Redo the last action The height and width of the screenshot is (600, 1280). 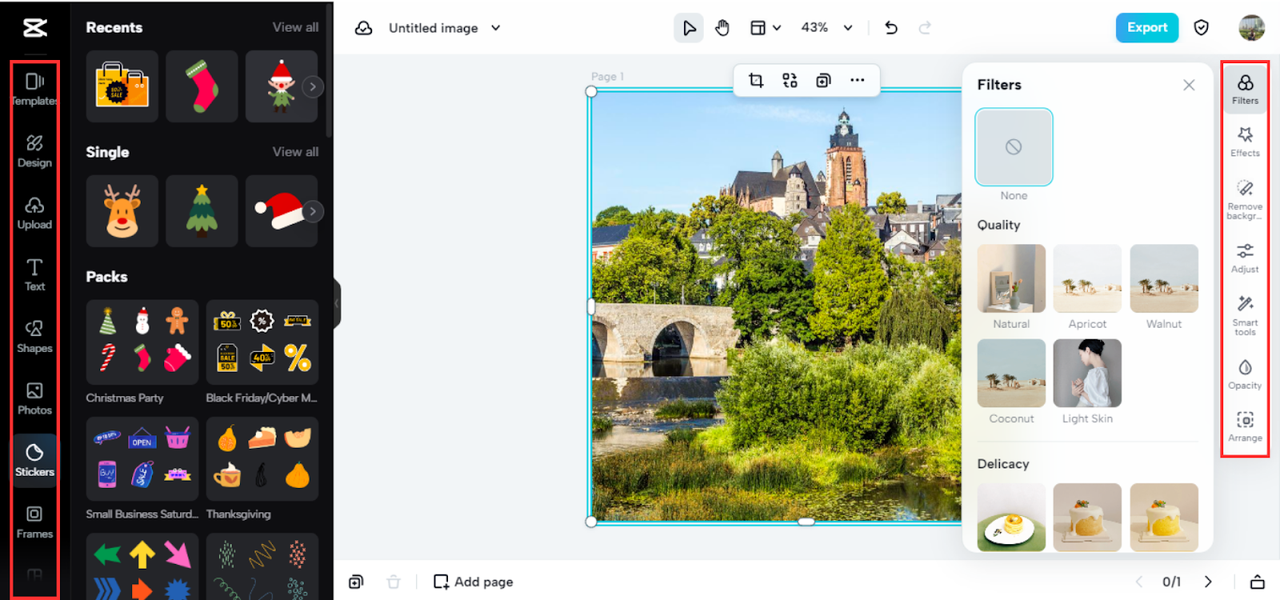click(925, 28)
